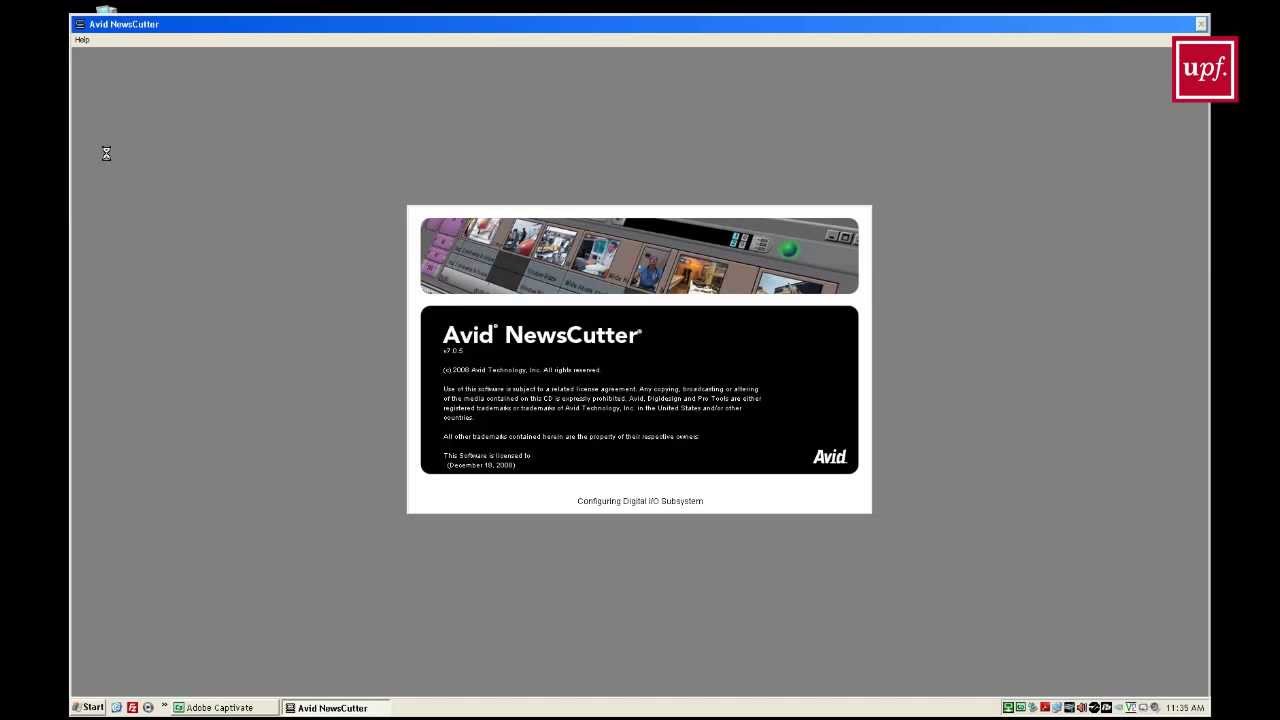Viewport: 1280px width, 720px height.
Task: Click the system clock showing 11:35 AM
Action: coord(1185,707)
